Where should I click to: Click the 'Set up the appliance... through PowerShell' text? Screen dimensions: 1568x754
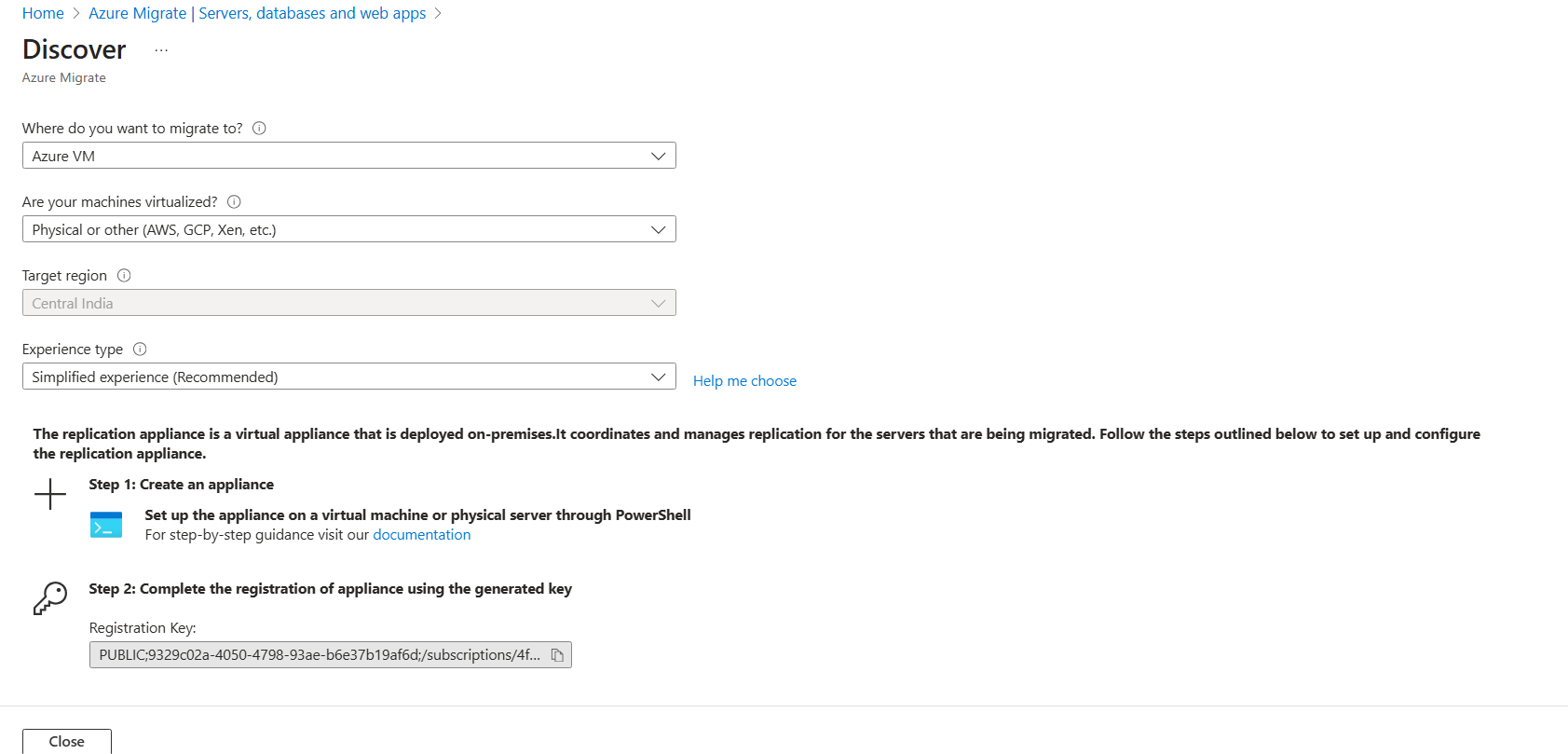coord(418,515)
